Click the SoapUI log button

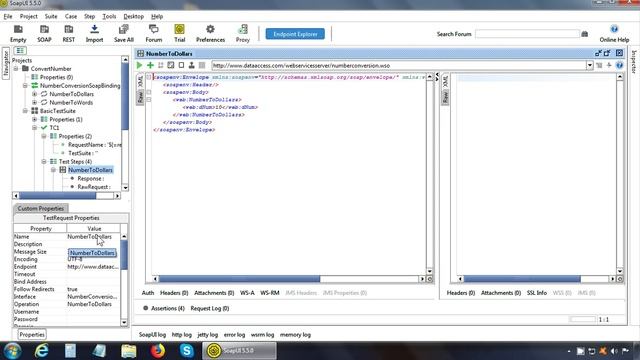pos(152,335)
